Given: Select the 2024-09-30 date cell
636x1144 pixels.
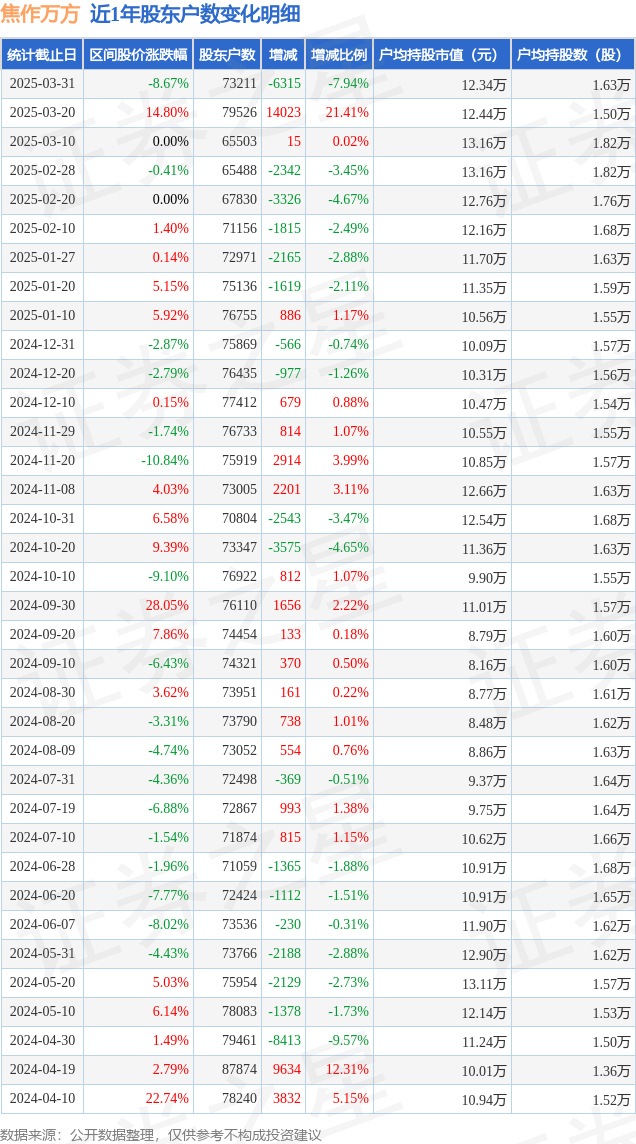Looking at the screenshot, I should pyautogui.click(x=42, y=606).
